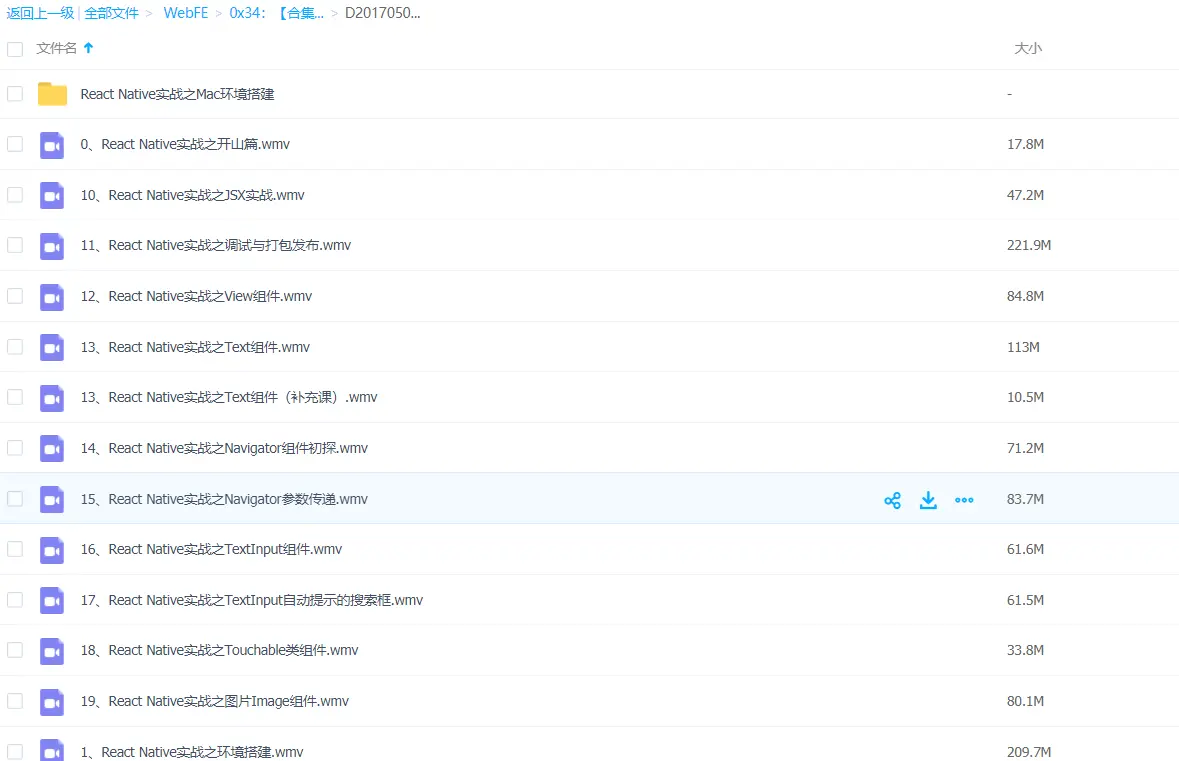This screenshot has height=761, width=1179.
Task: Click video icon of 14、Navigator组件初探.wmv
Action: click(x=52, y=449)
